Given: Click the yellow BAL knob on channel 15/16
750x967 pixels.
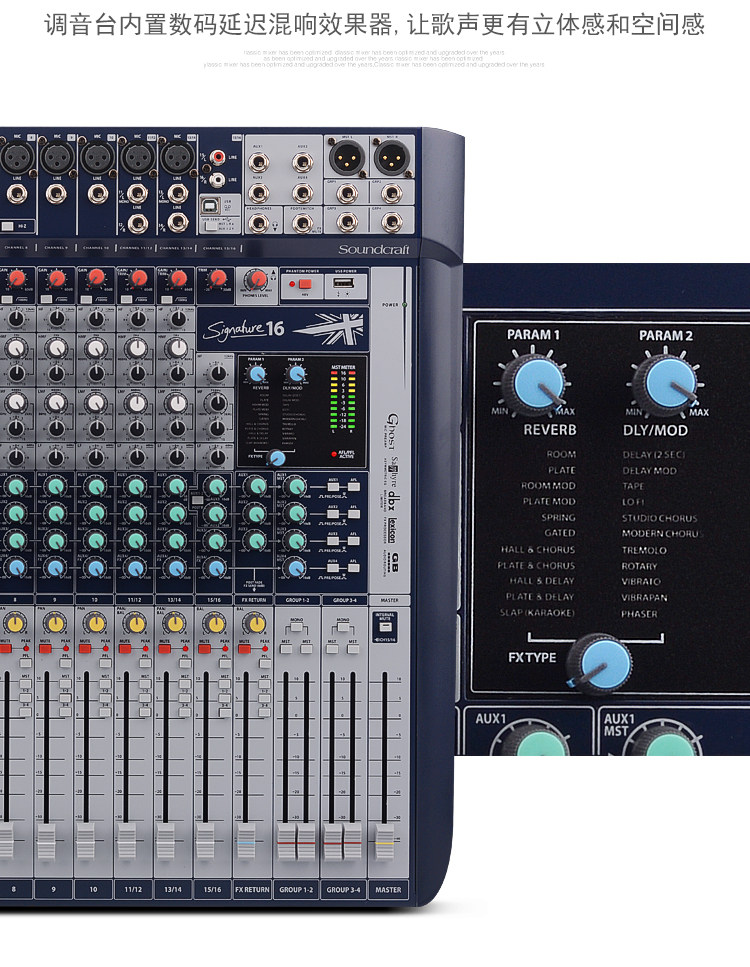Looking at the screenshot, I should [x=214, y=623].
